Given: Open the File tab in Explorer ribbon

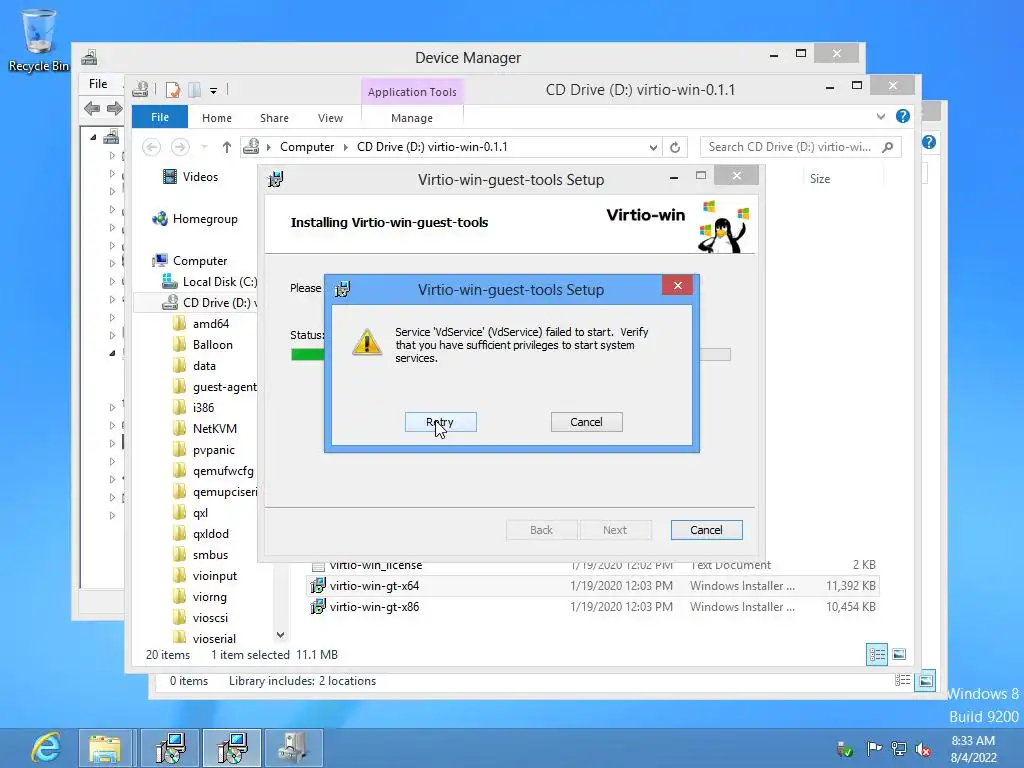Looking at the screenshot, I should click(160, 117).
